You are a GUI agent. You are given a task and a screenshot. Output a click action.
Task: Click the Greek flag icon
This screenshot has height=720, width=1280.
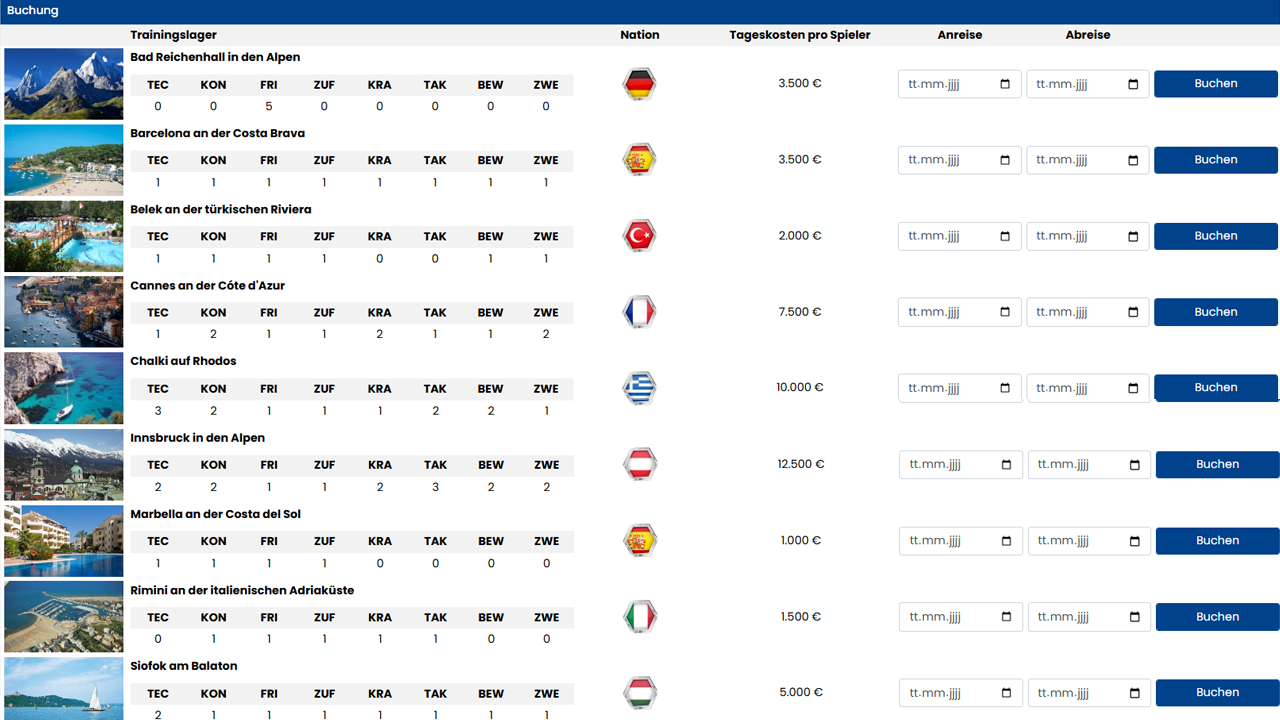coord(639,388)
